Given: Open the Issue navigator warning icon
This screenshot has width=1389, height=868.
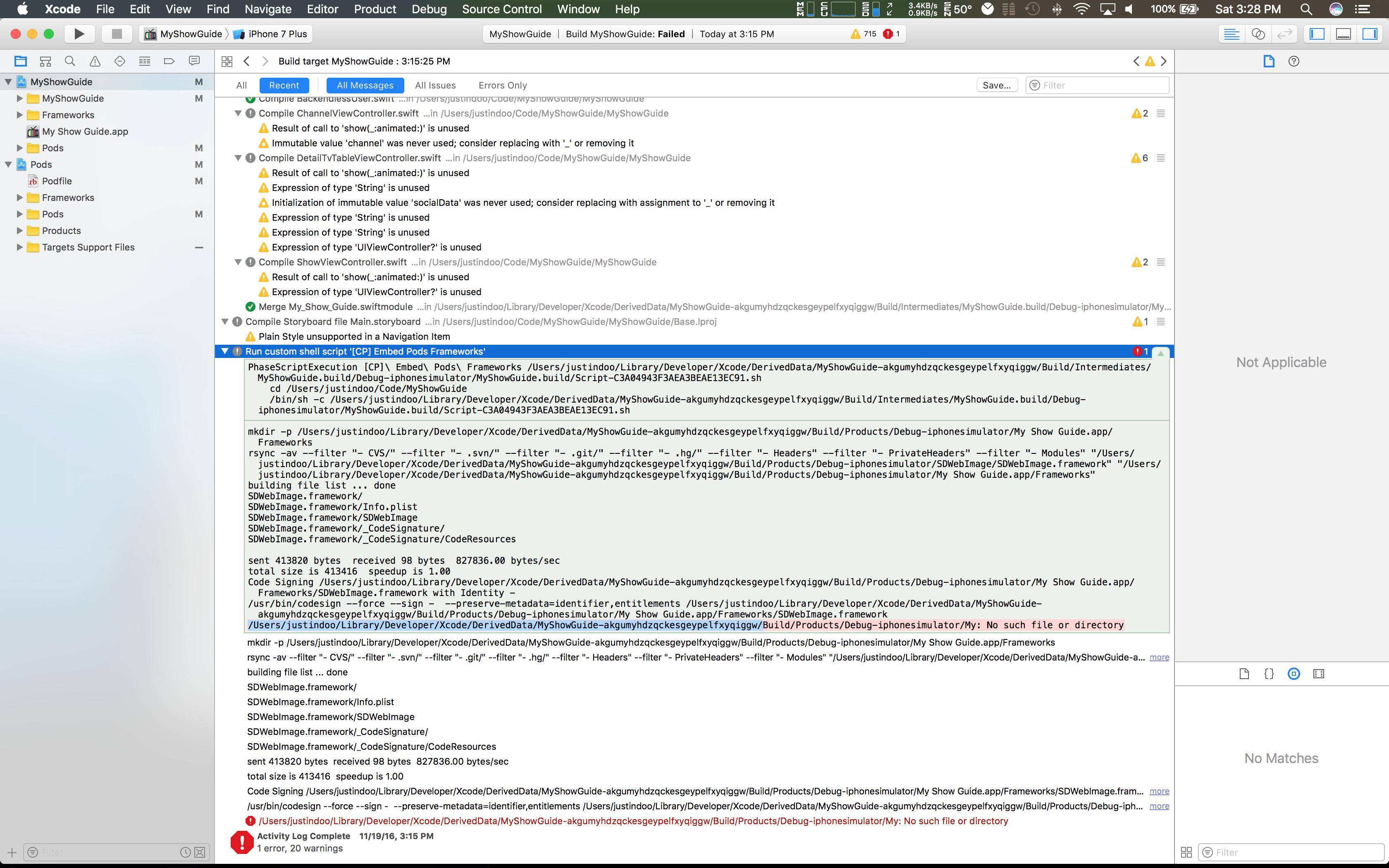Looking at the screenshot, I should (95, 61).
